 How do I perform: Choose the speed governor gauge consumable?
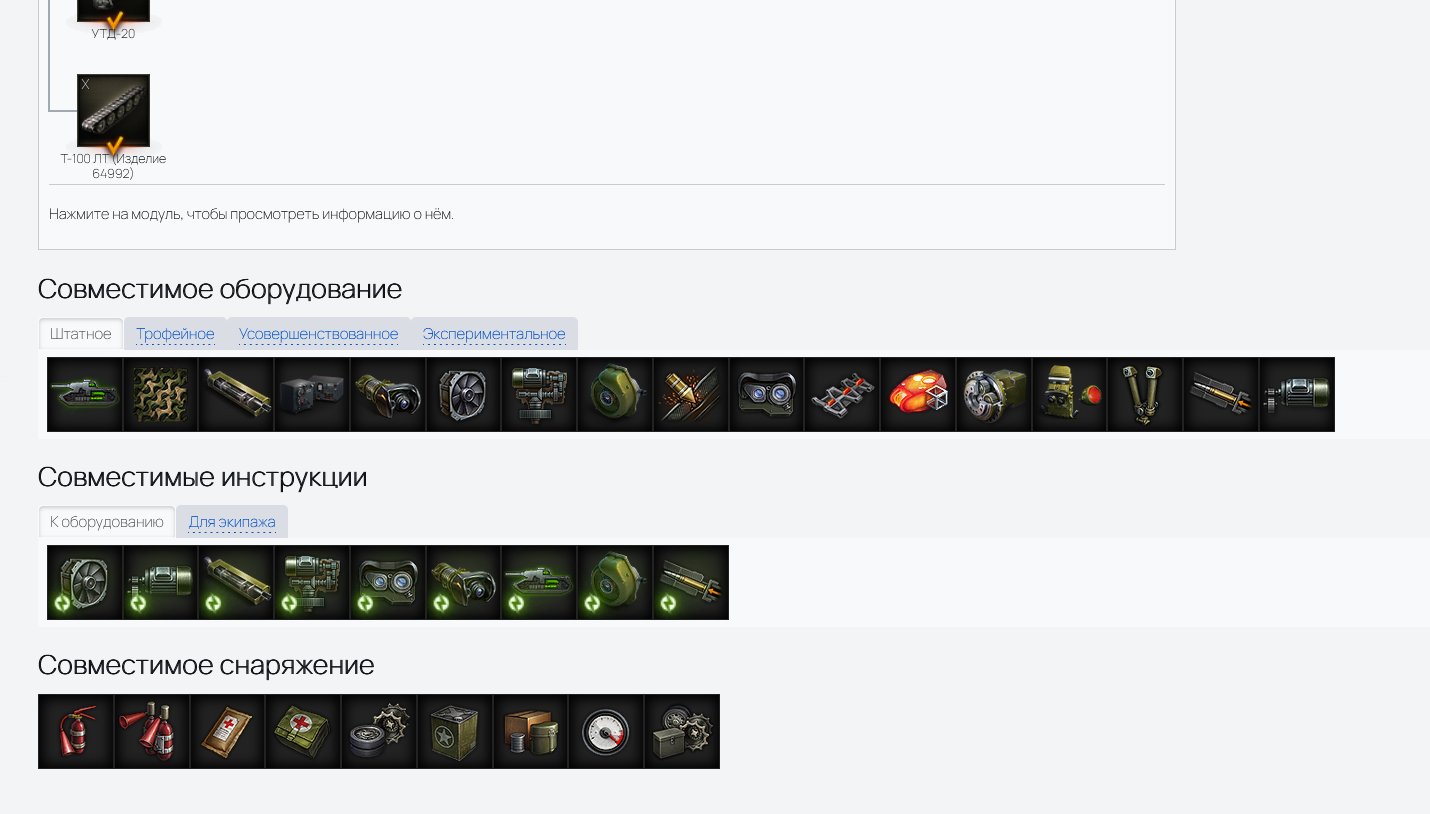click(606, 732)
